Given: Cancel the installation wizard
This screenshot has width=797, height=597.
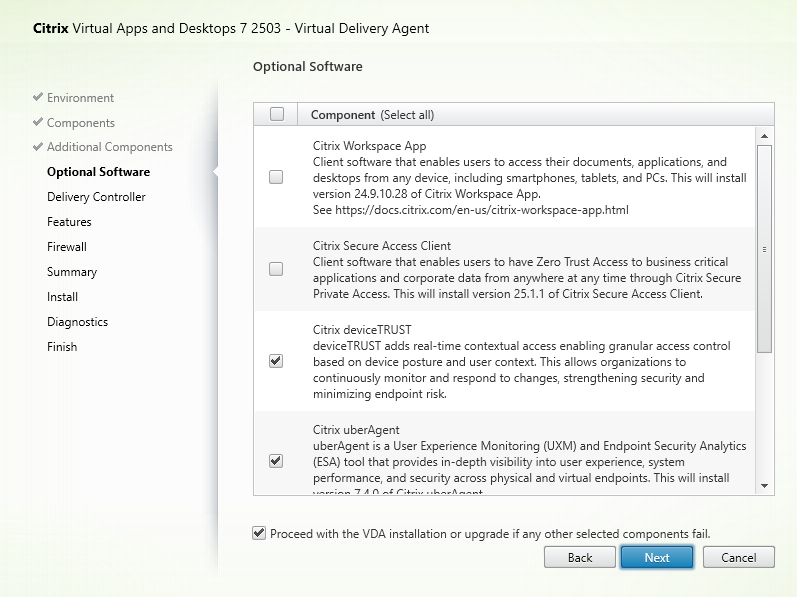Looking at the screenshot, I should tap(738, 557).
